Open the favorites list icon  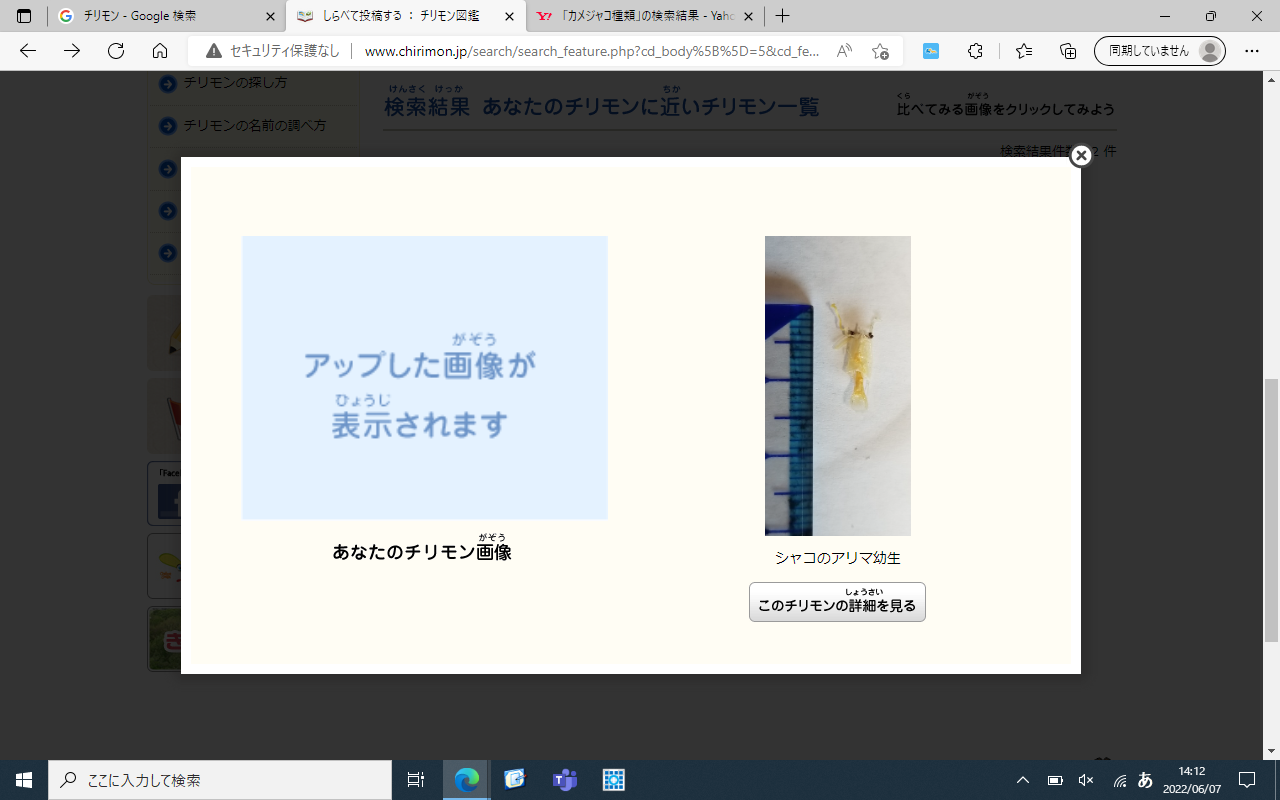pyautogui.click(x=1024, y=51)
